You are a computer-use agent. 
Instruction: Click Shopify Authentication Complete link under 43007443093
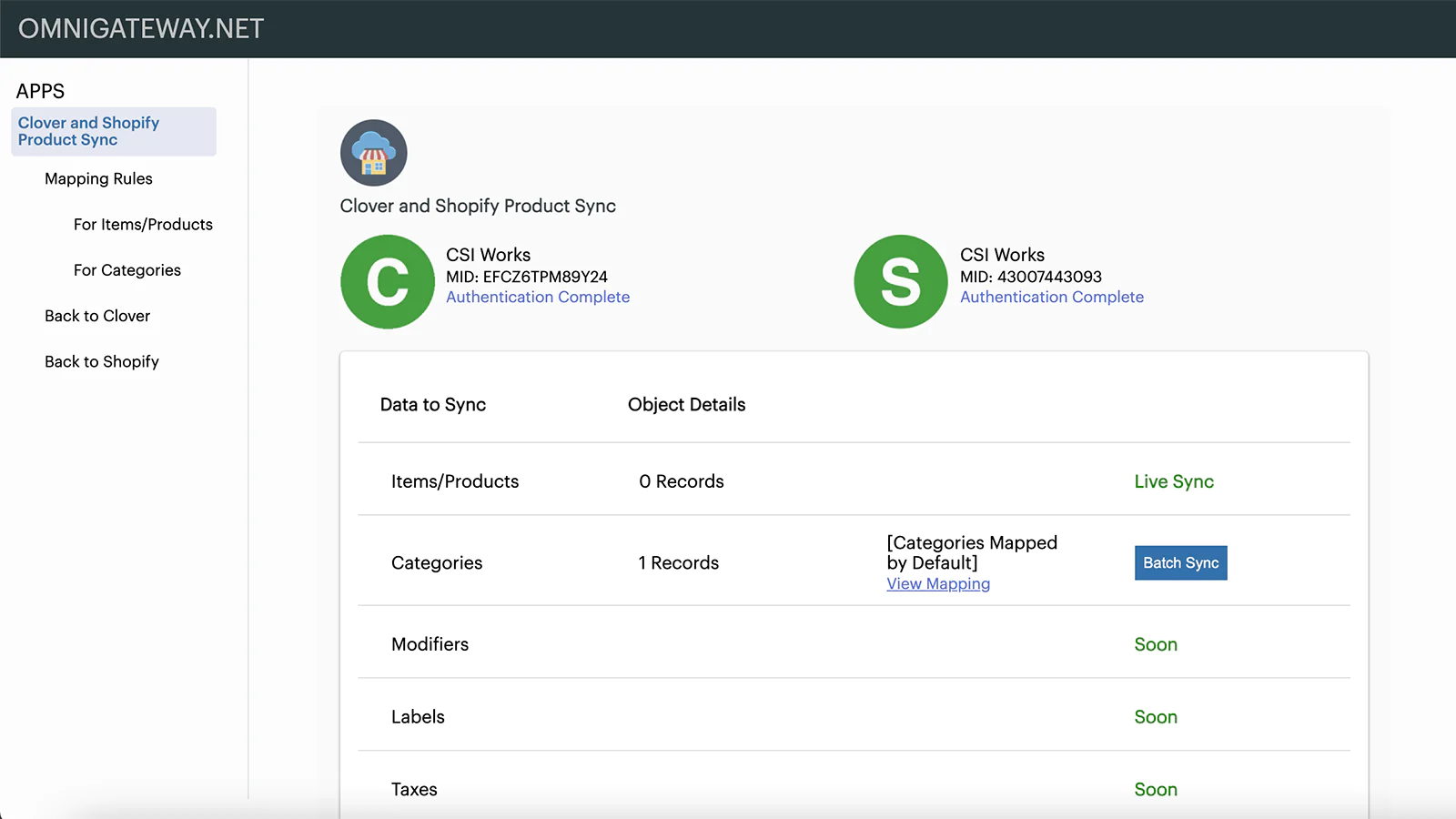[x=1052, y=297]
